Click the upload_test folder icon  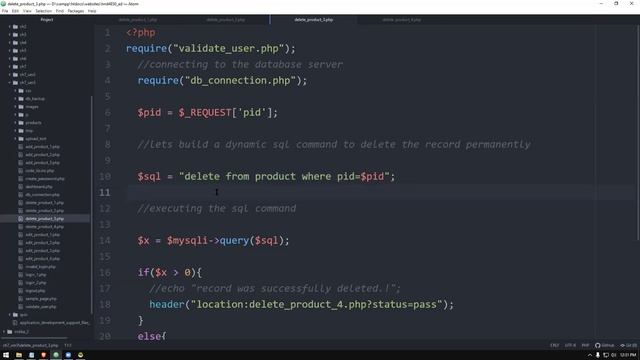click(x=21, y=139)
